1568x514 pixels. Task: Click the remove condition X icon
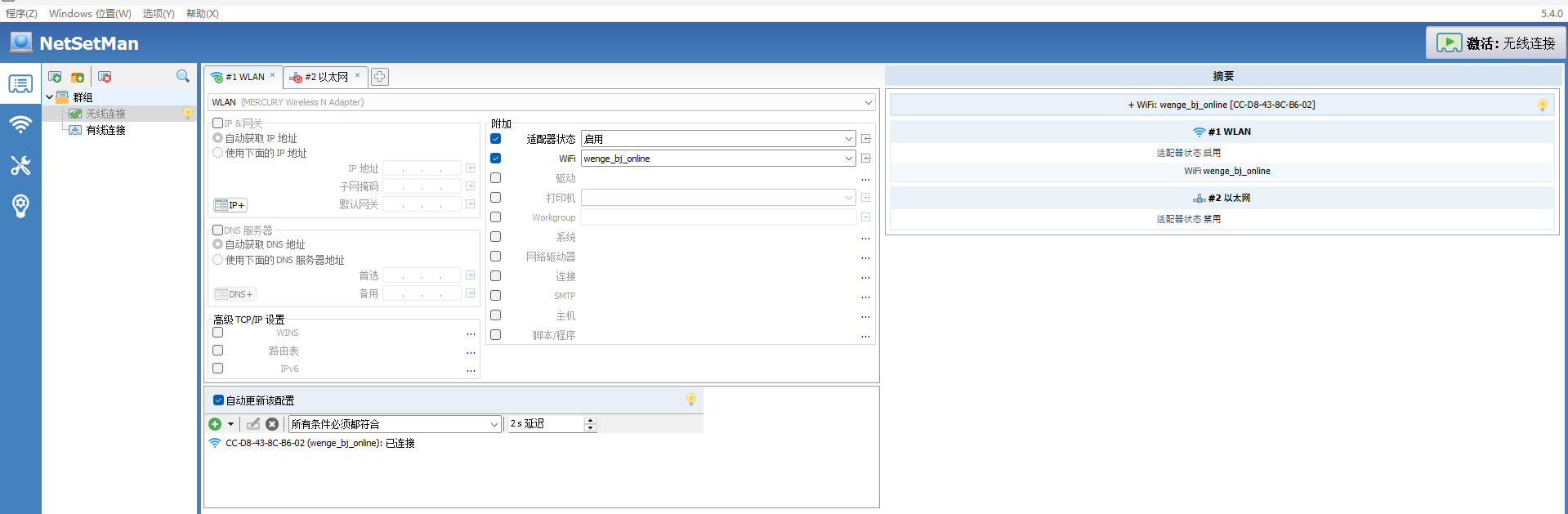click(x=272, y=424)
